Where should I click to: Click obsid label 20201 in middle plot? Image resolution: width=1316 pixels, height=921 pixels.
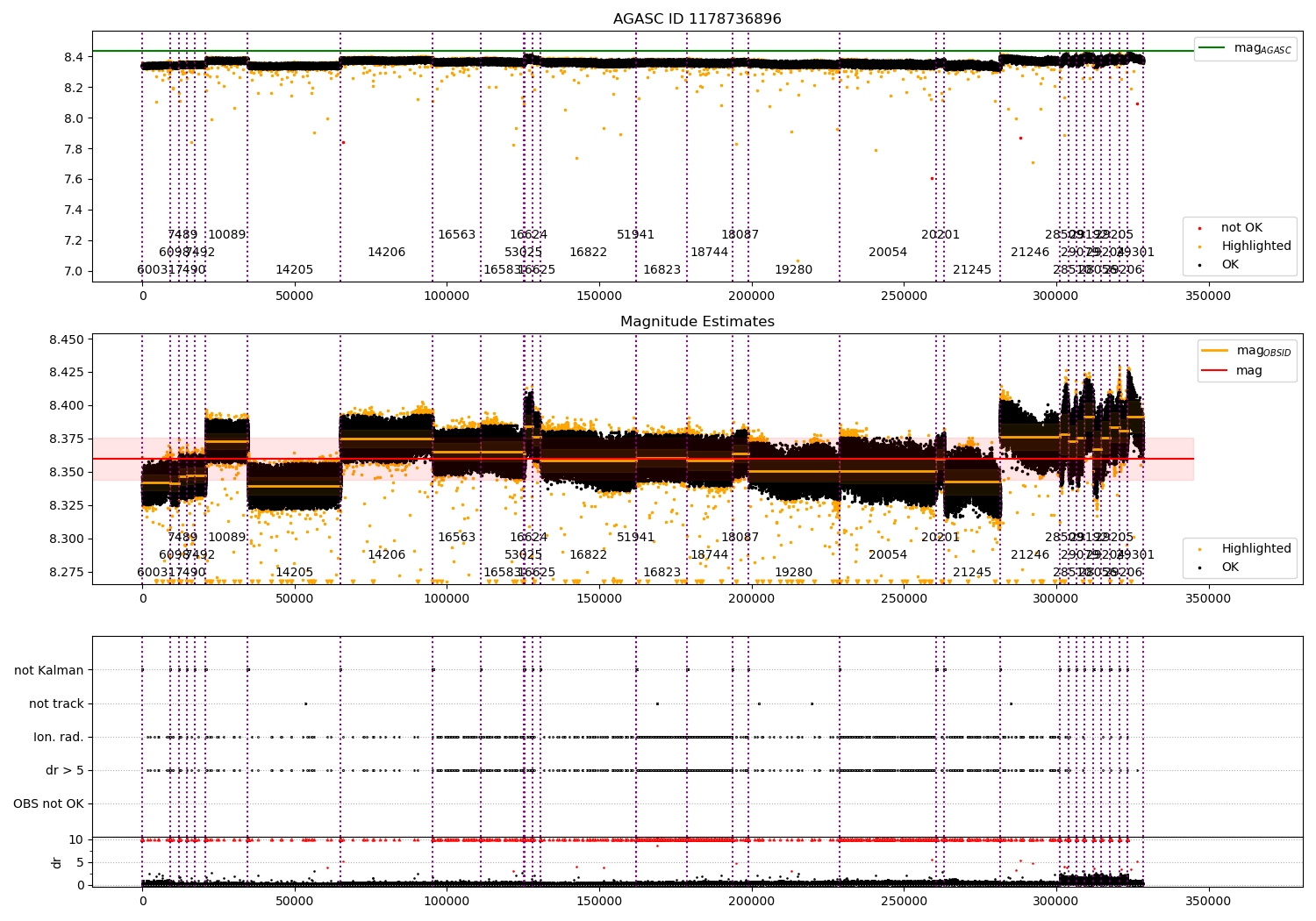pyautogui.click(x=941, y=538)
